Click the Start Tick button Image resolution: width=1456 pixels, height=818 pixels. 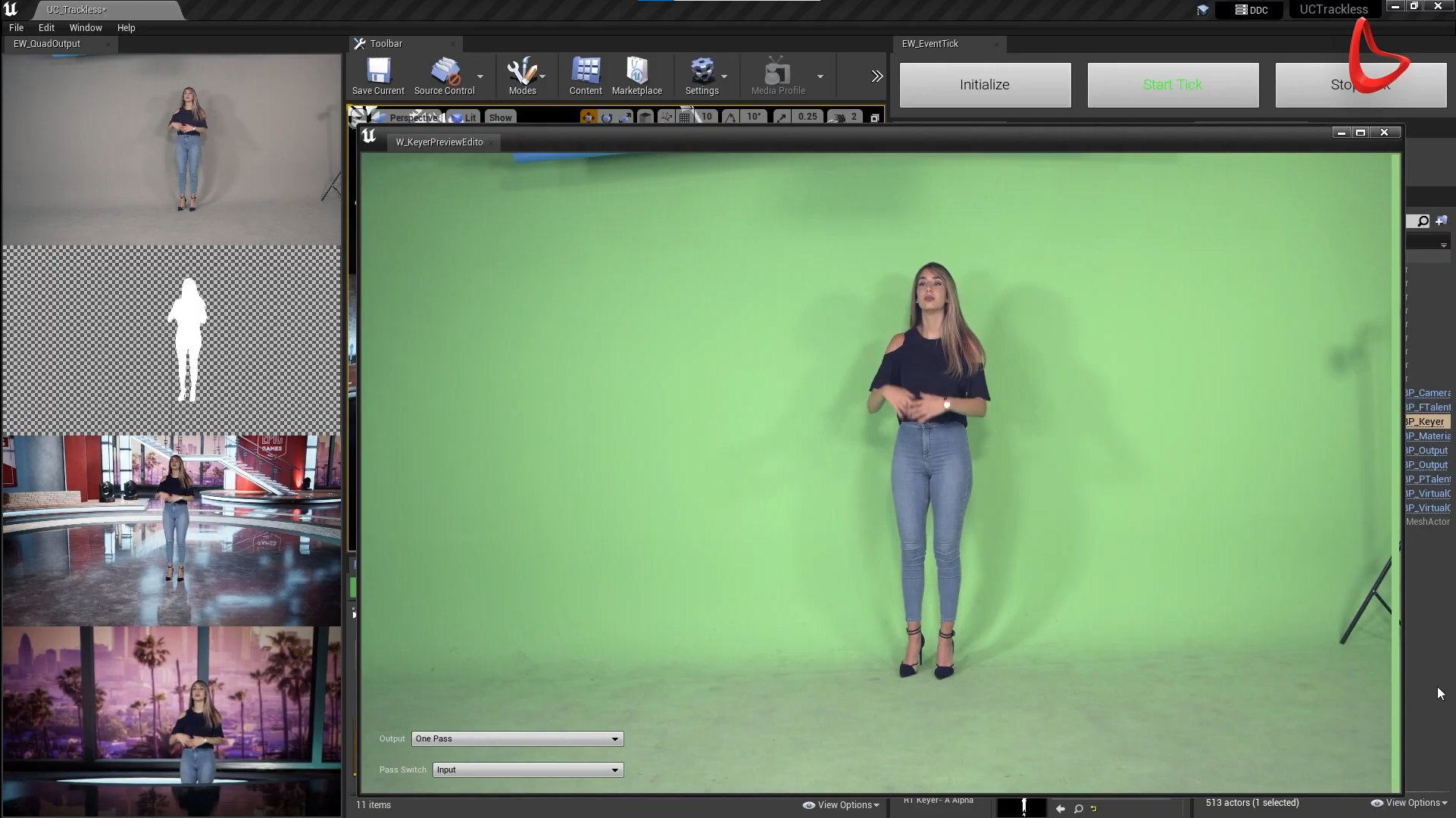[1173, 84]
